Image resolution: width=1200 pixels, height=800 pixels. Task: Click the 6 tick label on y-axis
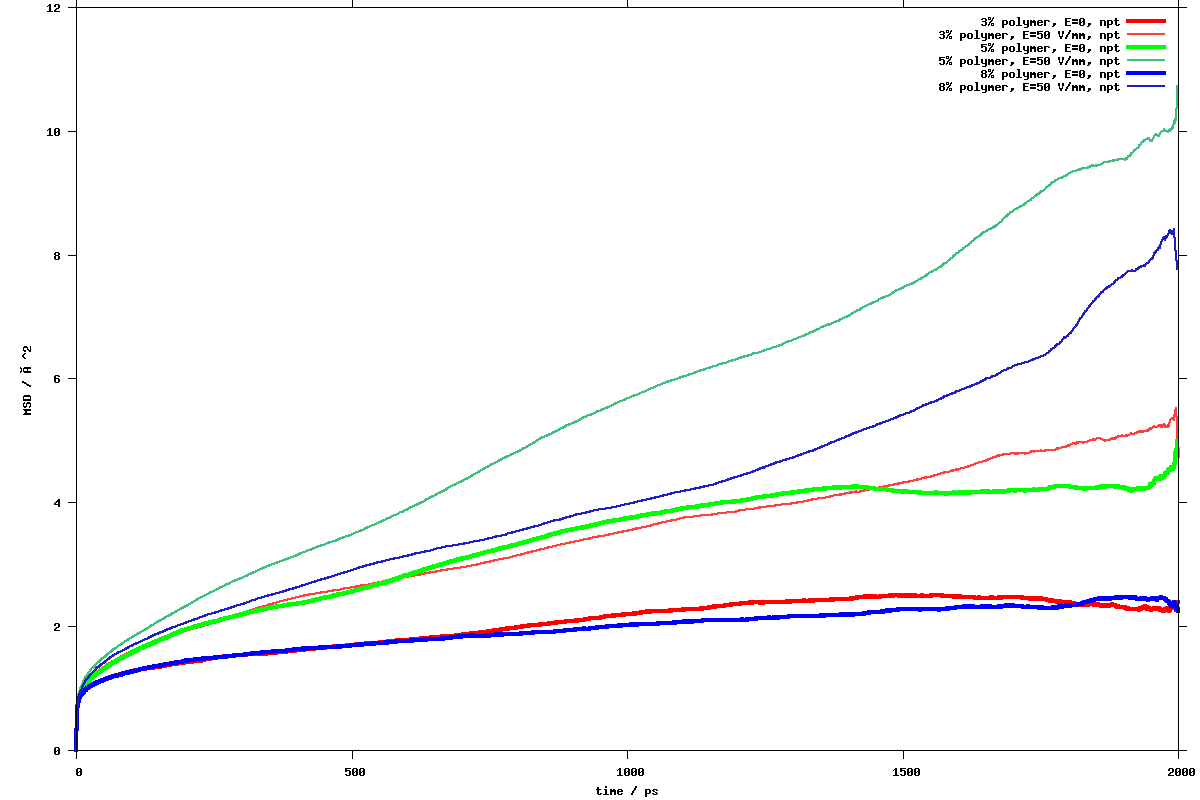[58, 379]
